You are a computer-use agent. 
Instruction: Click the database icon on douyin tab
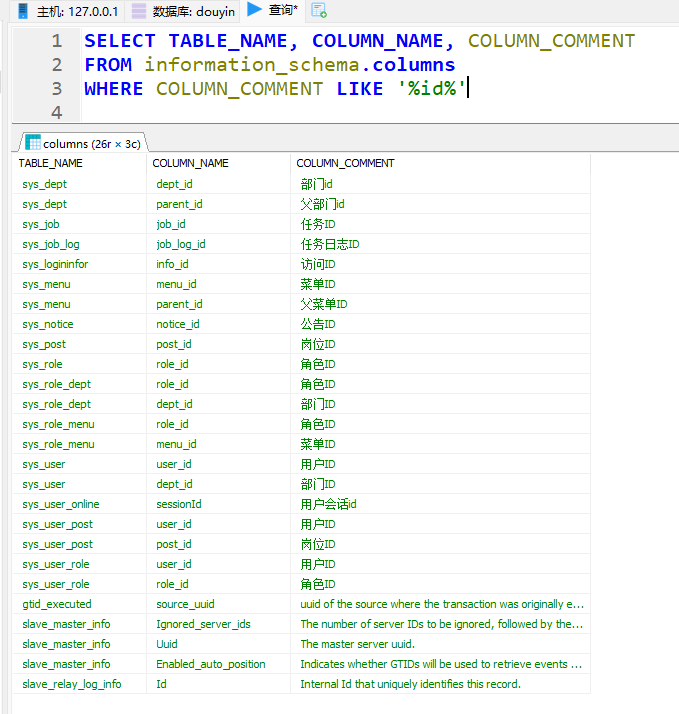(139, 11)
